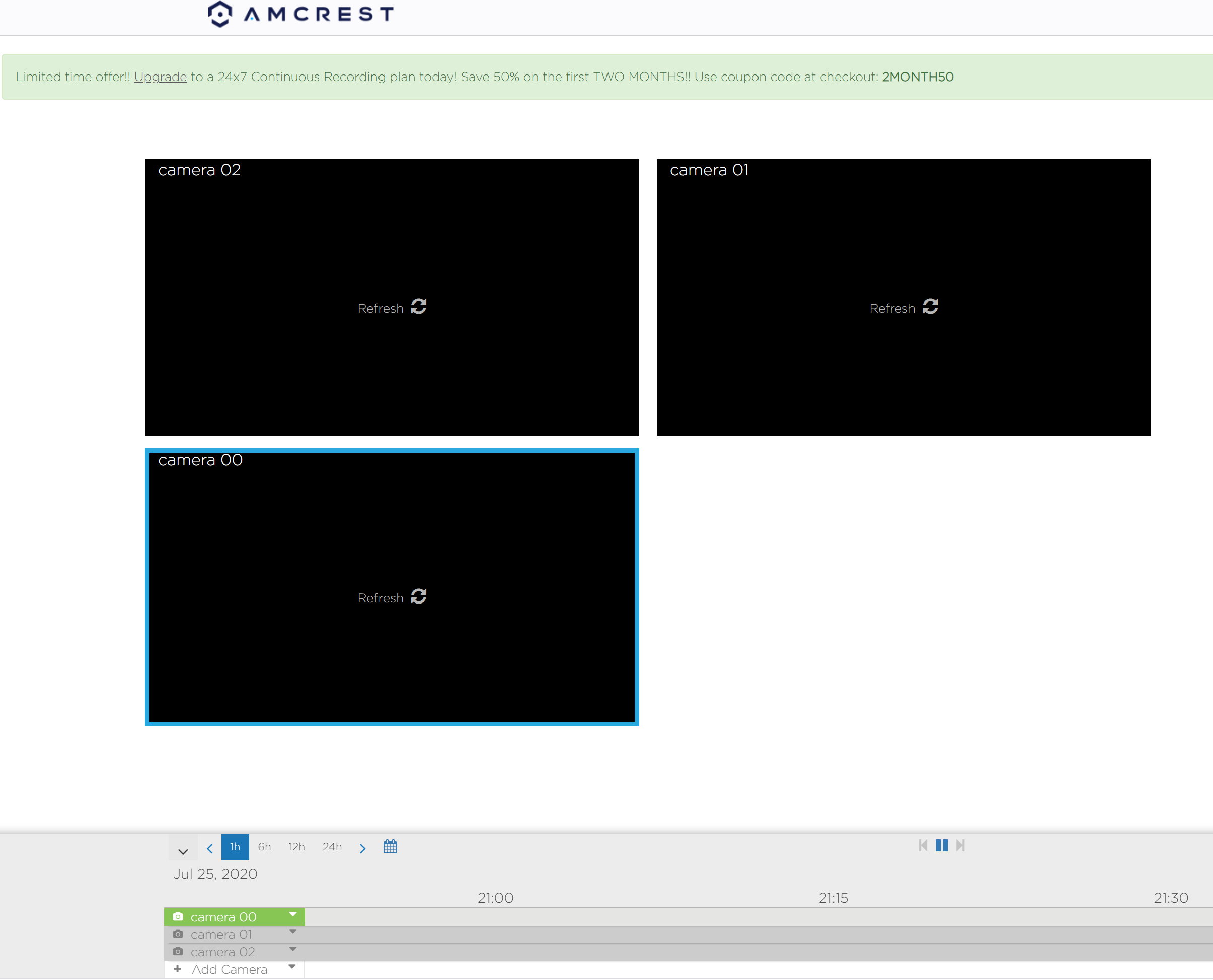The height and width of the screenshot is (980, 1213).
Task: Switch to the 6h timeline range
Action: click(264, 847)
